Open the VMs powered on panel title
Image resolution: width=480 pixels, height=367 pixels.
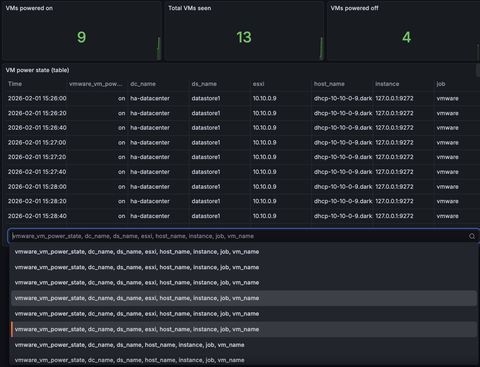(29, 8)
